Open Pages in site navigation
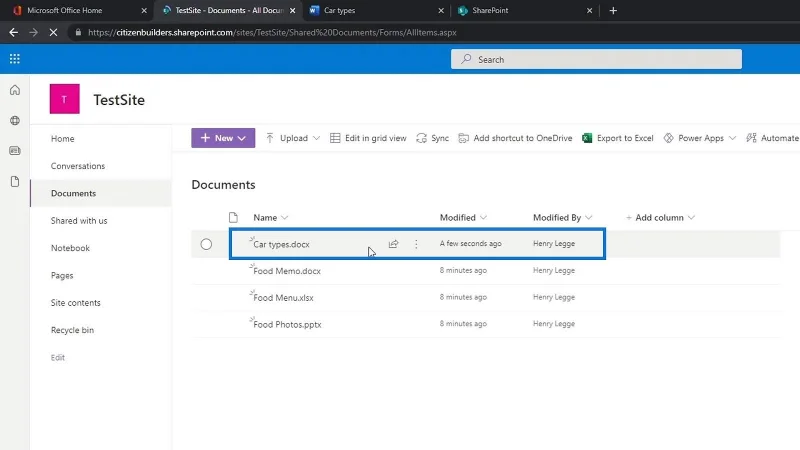The image size is (800, 450). click(62, 276)
